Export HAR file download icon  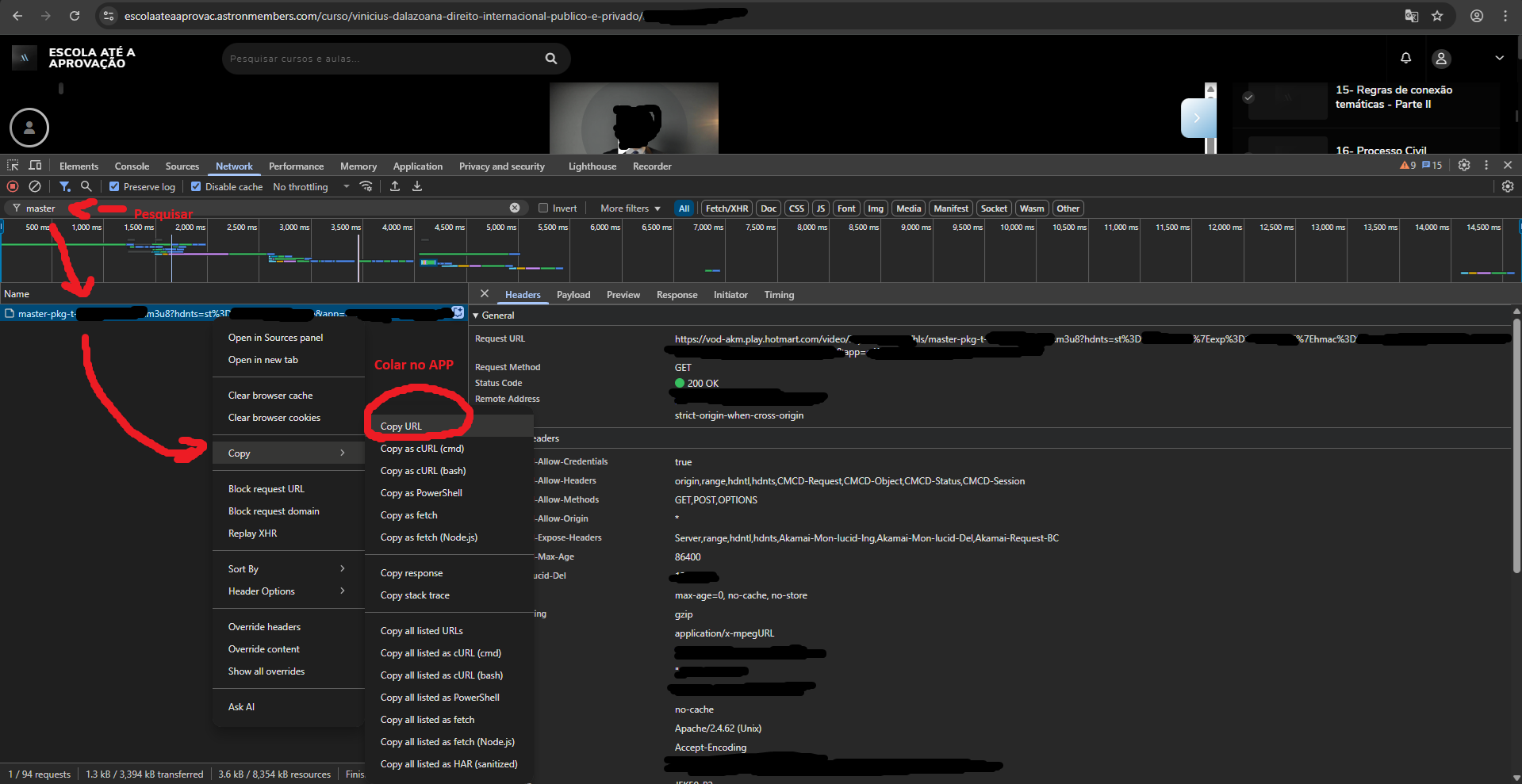[417, 186]
